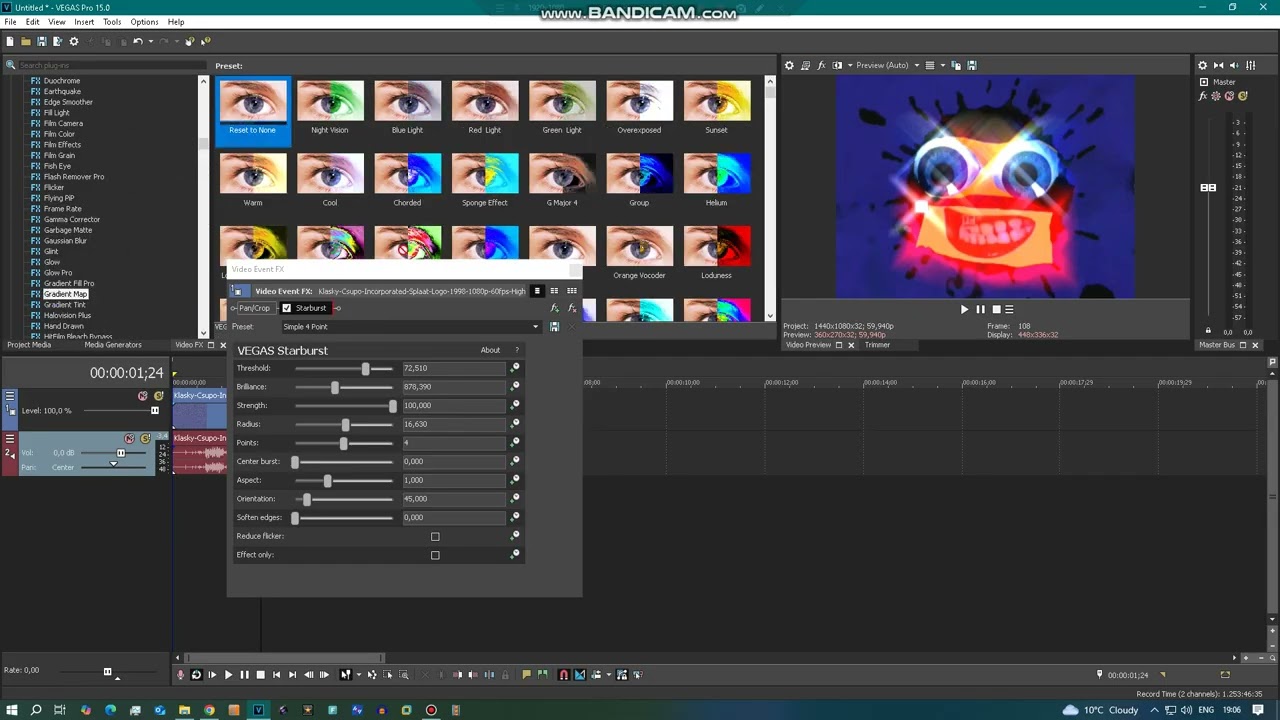Switch to Media Generators tab
1280x720 pixels.
pyautogui.click(x=113, y=345)
